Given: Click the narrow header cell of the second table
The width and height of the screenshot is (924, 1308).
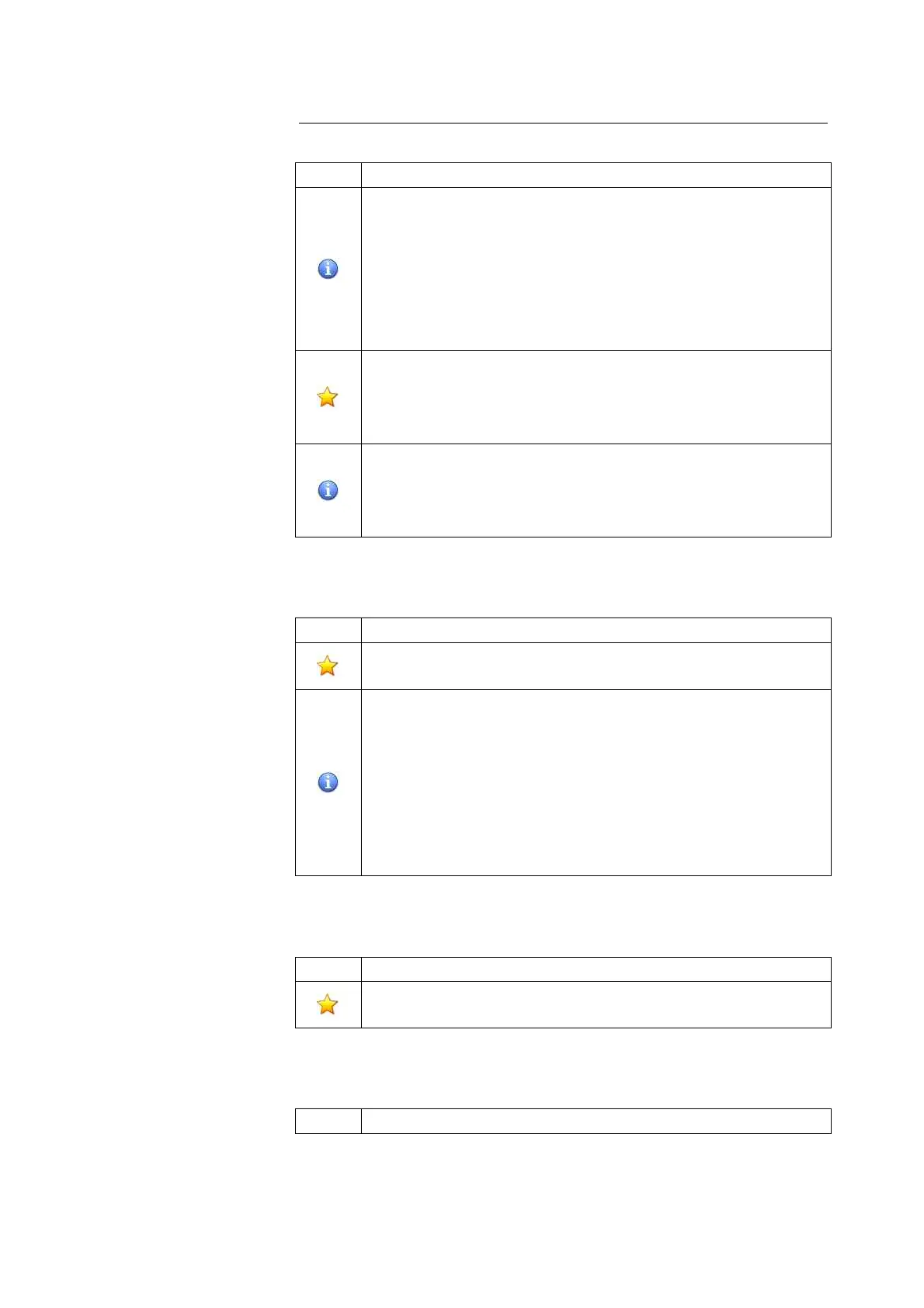Looking at the screenshot, I should click(x=328, y=630).
